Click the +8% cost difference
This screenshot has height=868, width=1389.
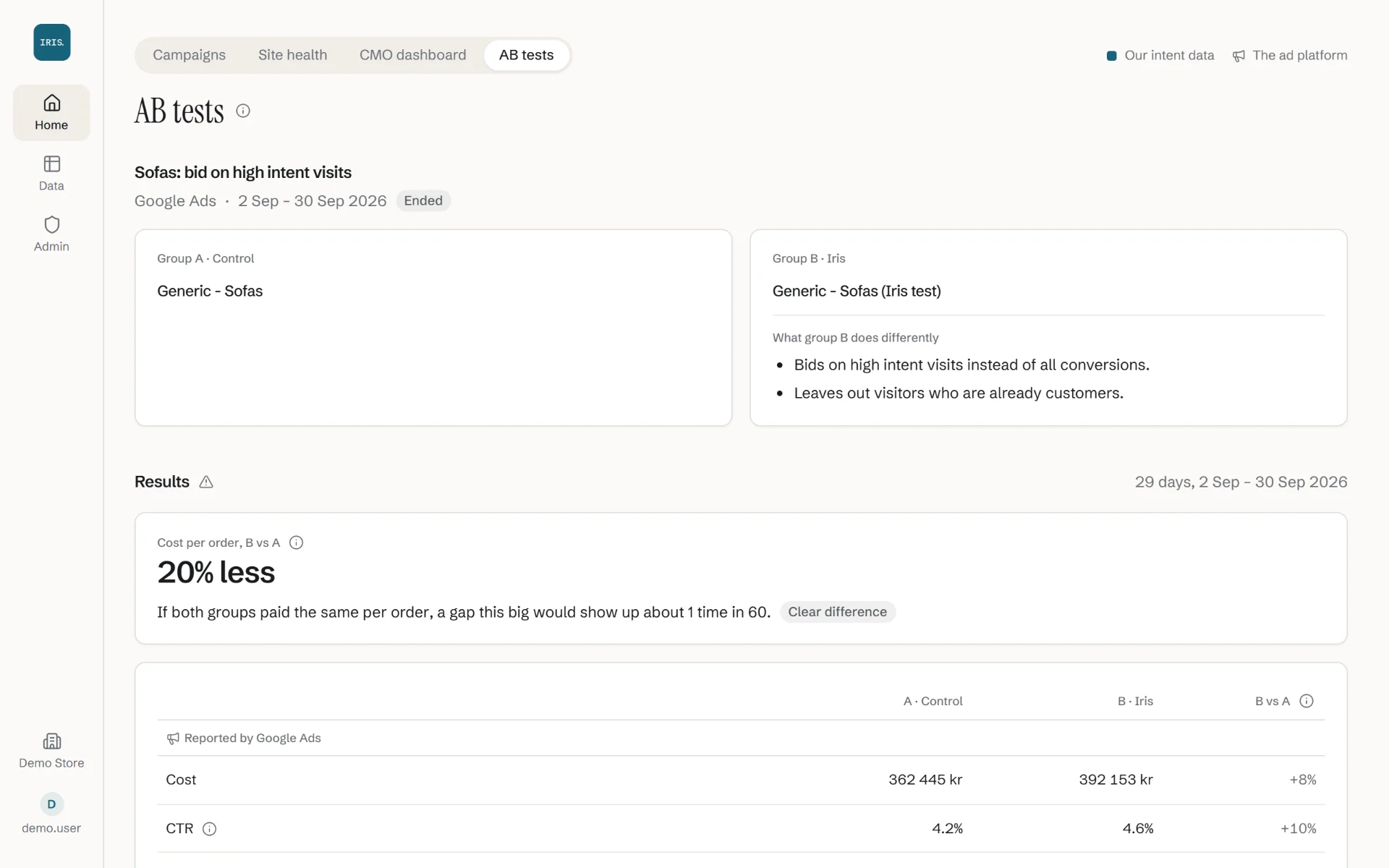1303,780
